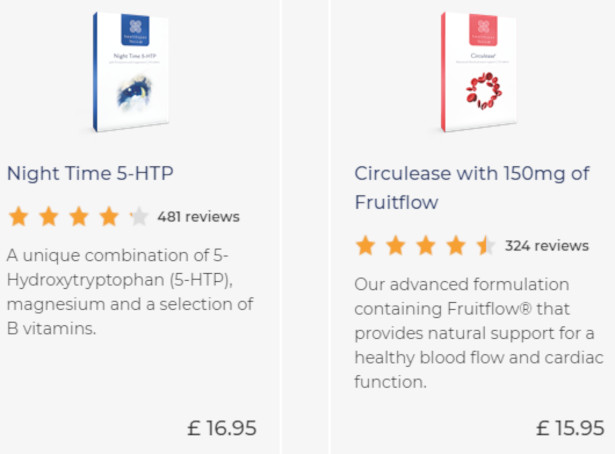Click fourth star of Night Time 5-HTP rating

109,216
